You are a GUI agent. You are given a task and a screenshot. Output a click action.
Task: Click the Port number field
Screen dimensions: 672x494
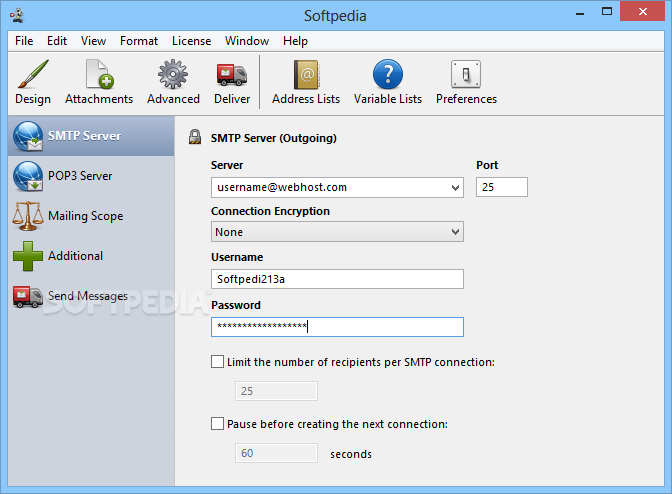click(502, 187)
